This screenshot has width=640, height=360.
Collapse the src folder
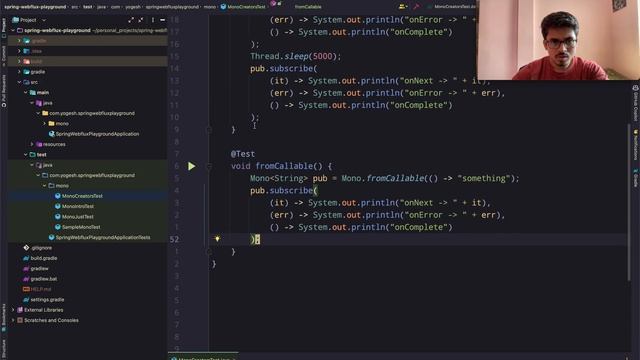click(19, 82)
